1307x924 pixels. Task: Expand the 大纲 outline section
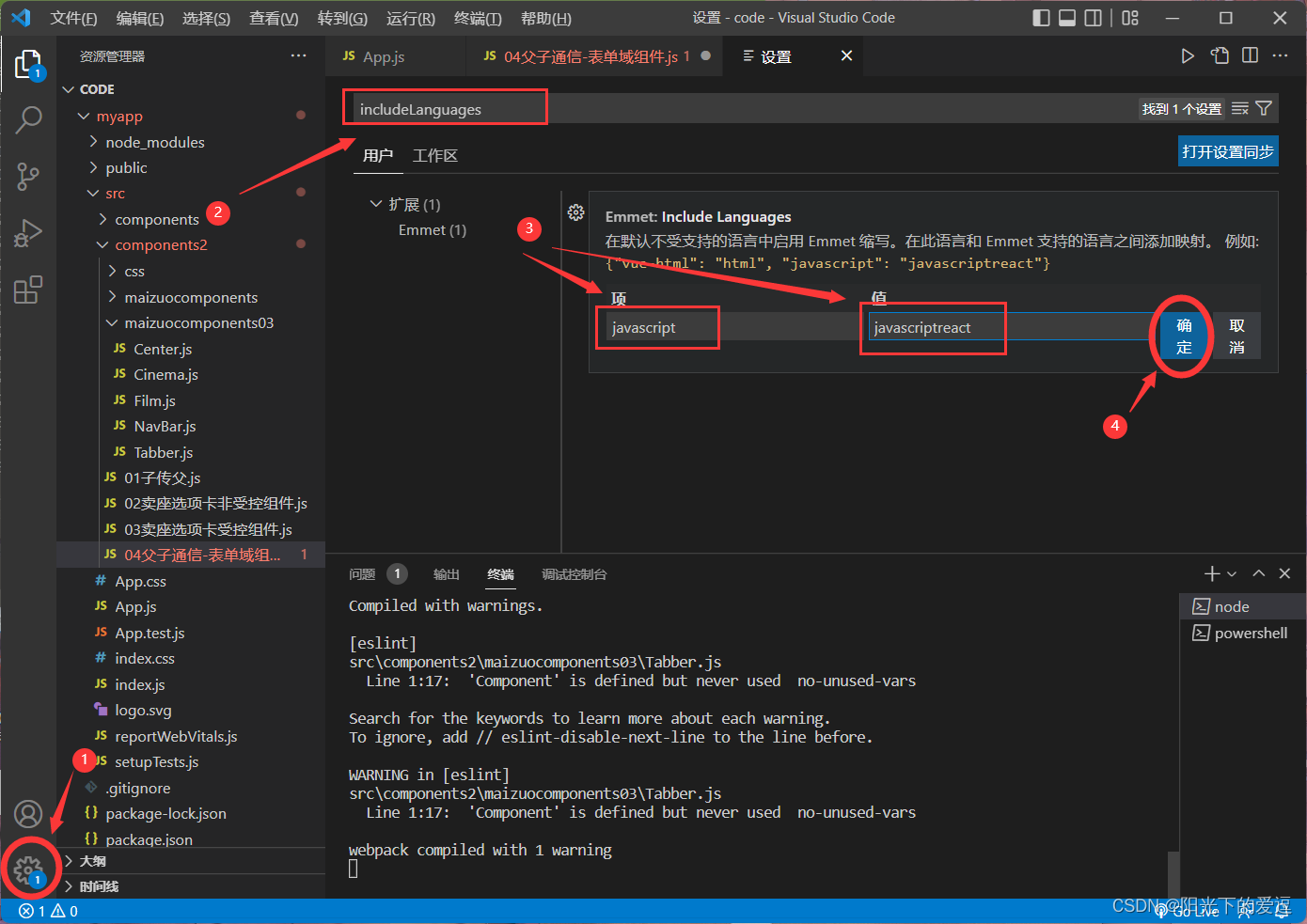point(191,861)
